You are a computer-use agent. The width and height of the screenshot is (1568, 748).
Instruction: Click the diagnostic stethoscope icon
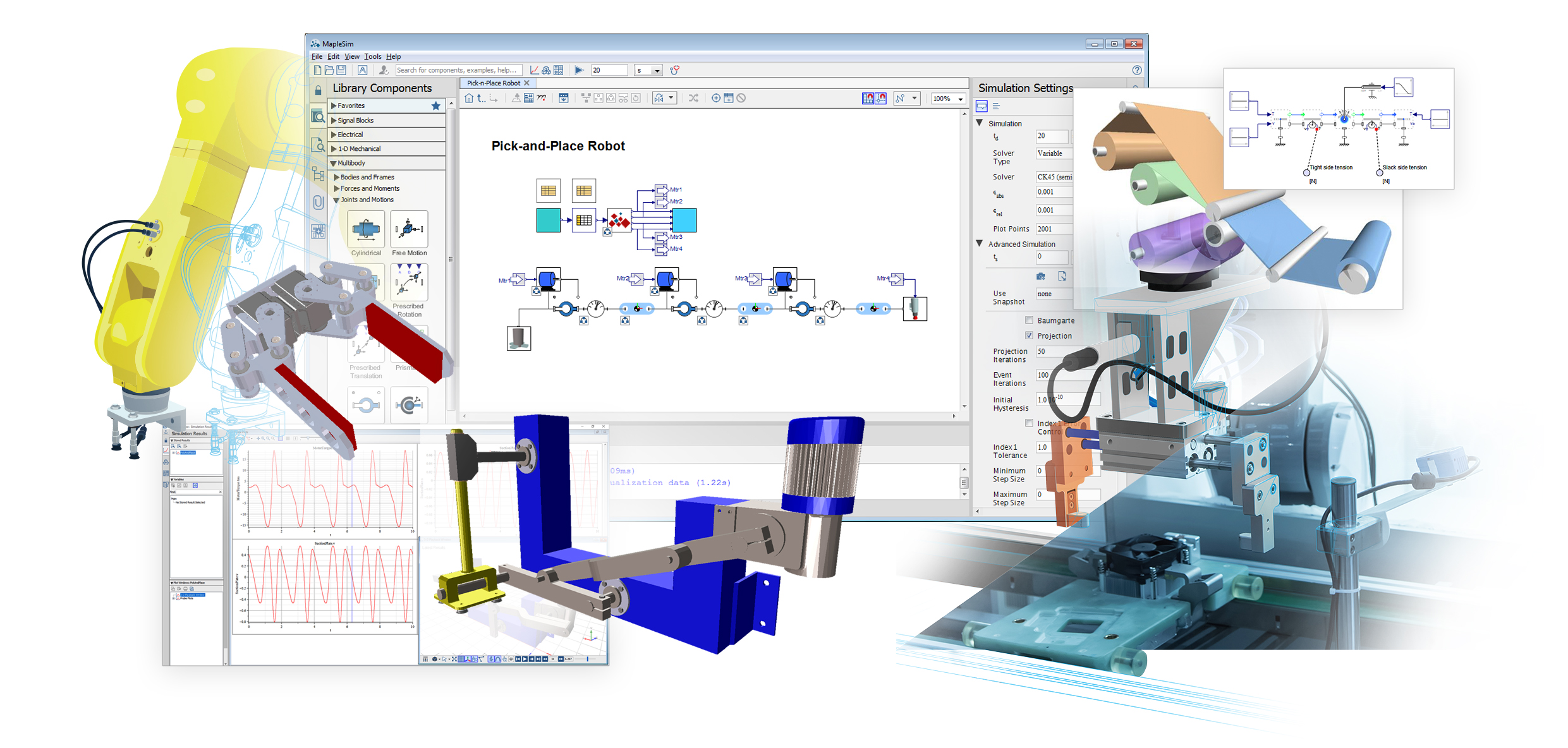(675, 70)
